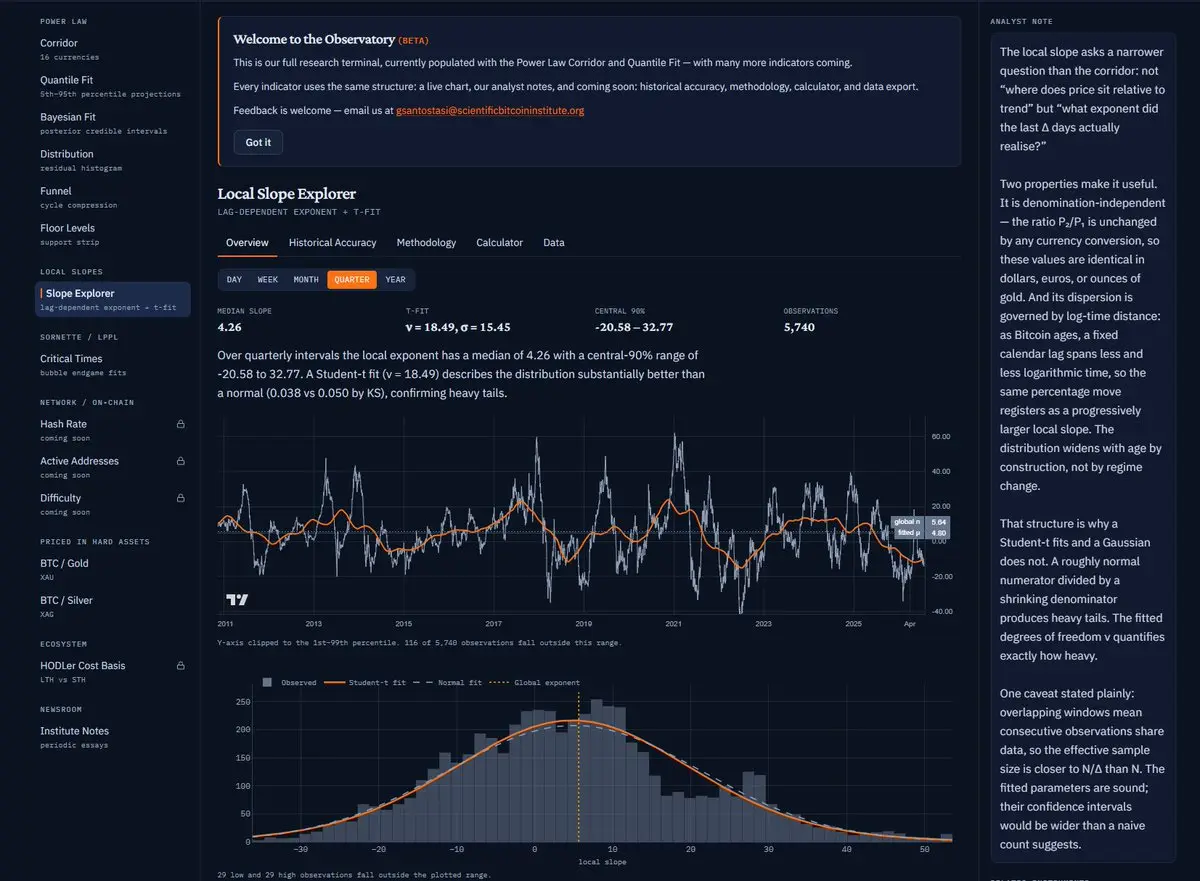Open Difficulty sidebar item
Viewport: 1200px width, 881px height.
(x=113, y=504)
